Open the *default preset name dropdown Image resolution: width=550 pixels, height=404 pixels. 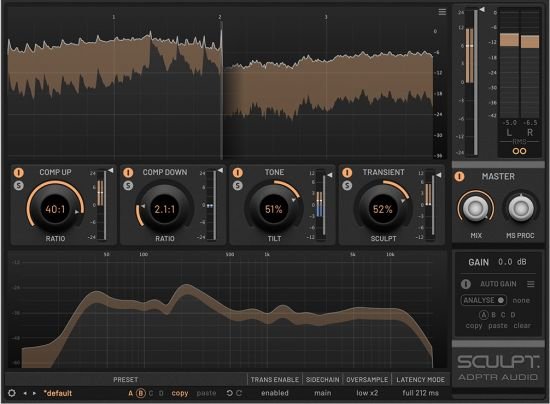(58, 393)
